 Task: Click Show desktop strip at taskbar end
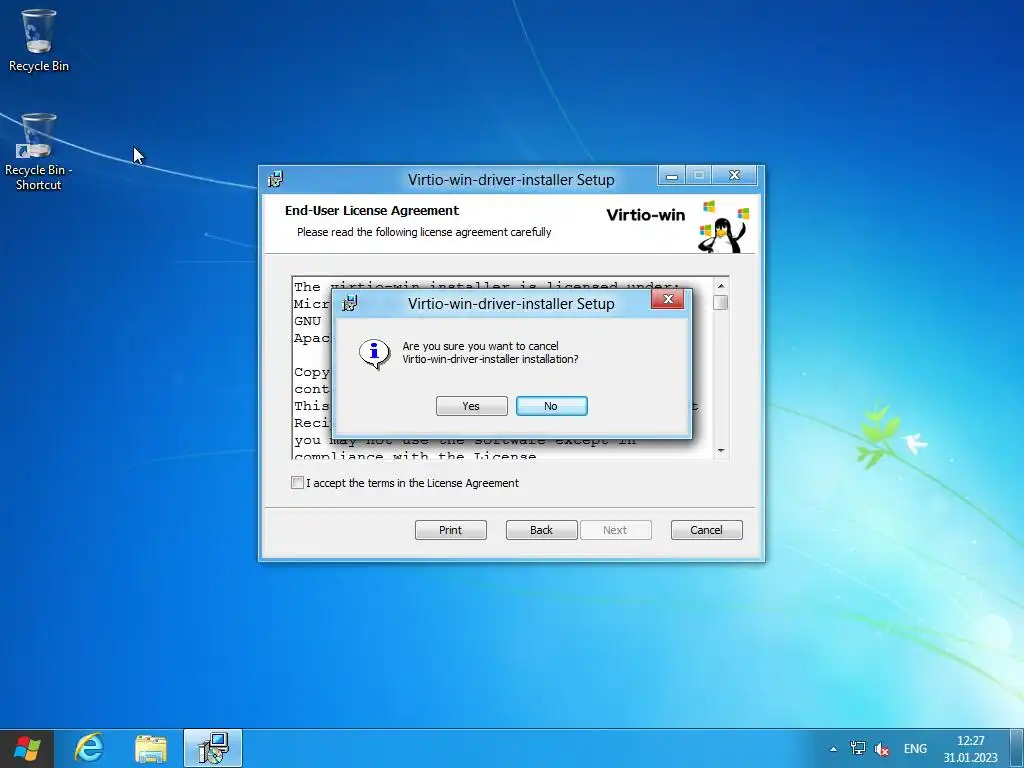tap(1019, 748)
